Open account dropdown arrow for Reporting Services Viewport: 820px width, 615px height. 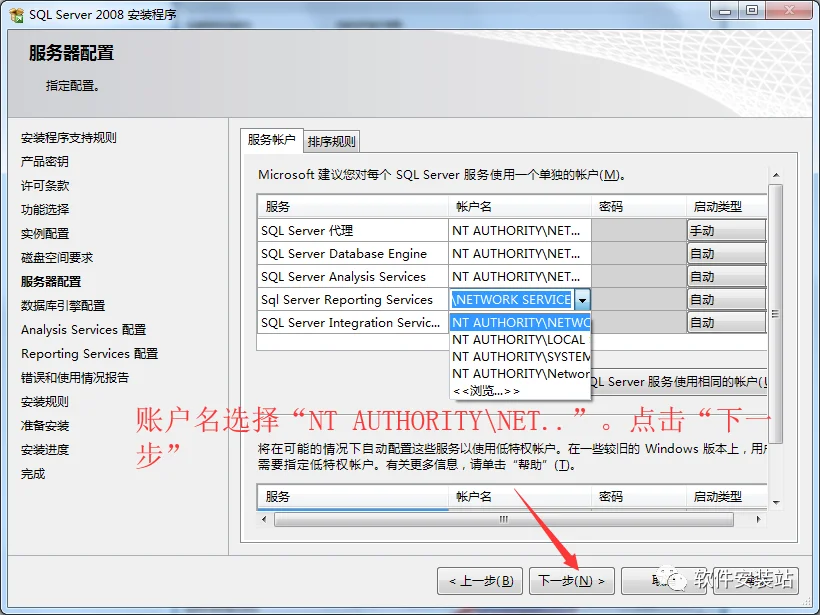pos(582,300)
